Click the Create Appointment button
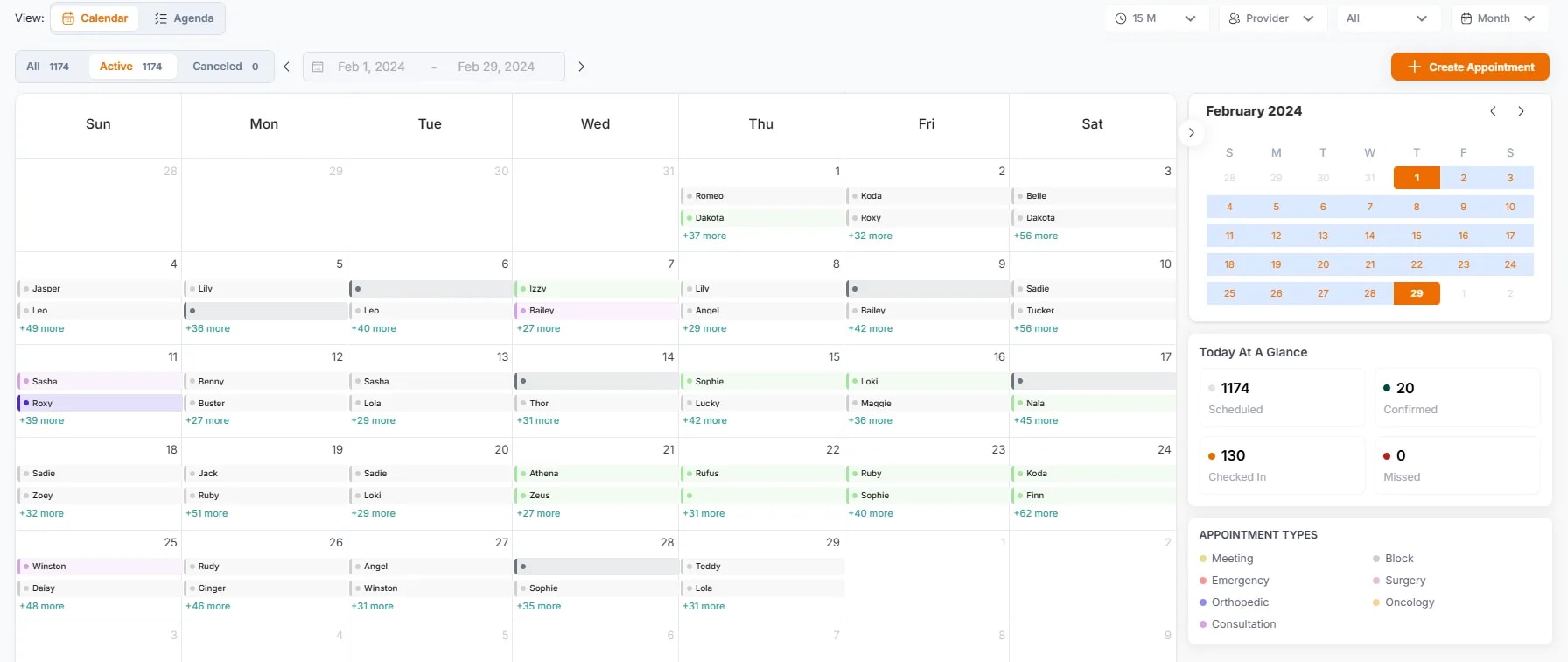1568x662 pixels. [x=1470, y=67]
